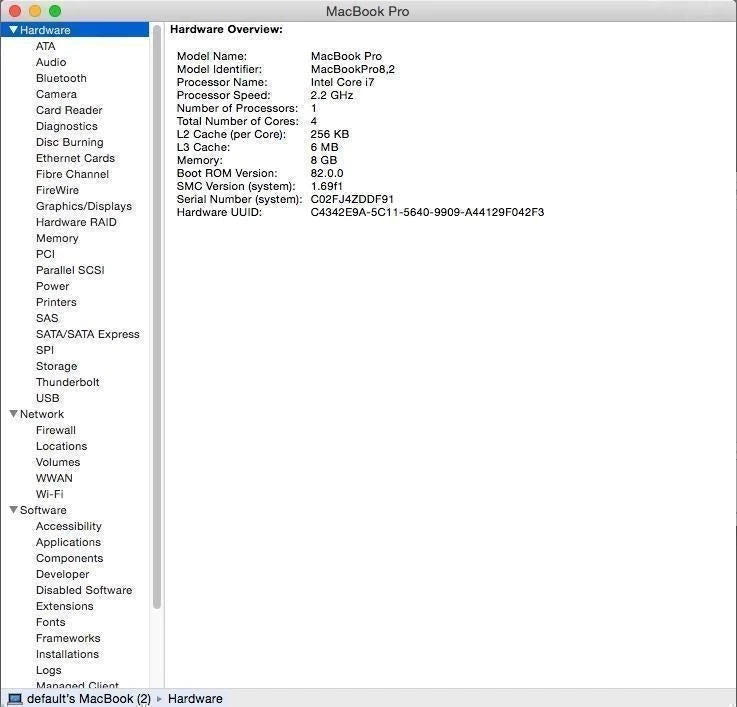Show the Memory hardware details
Screen dimensions: 737x707
(x=56, y=238)
